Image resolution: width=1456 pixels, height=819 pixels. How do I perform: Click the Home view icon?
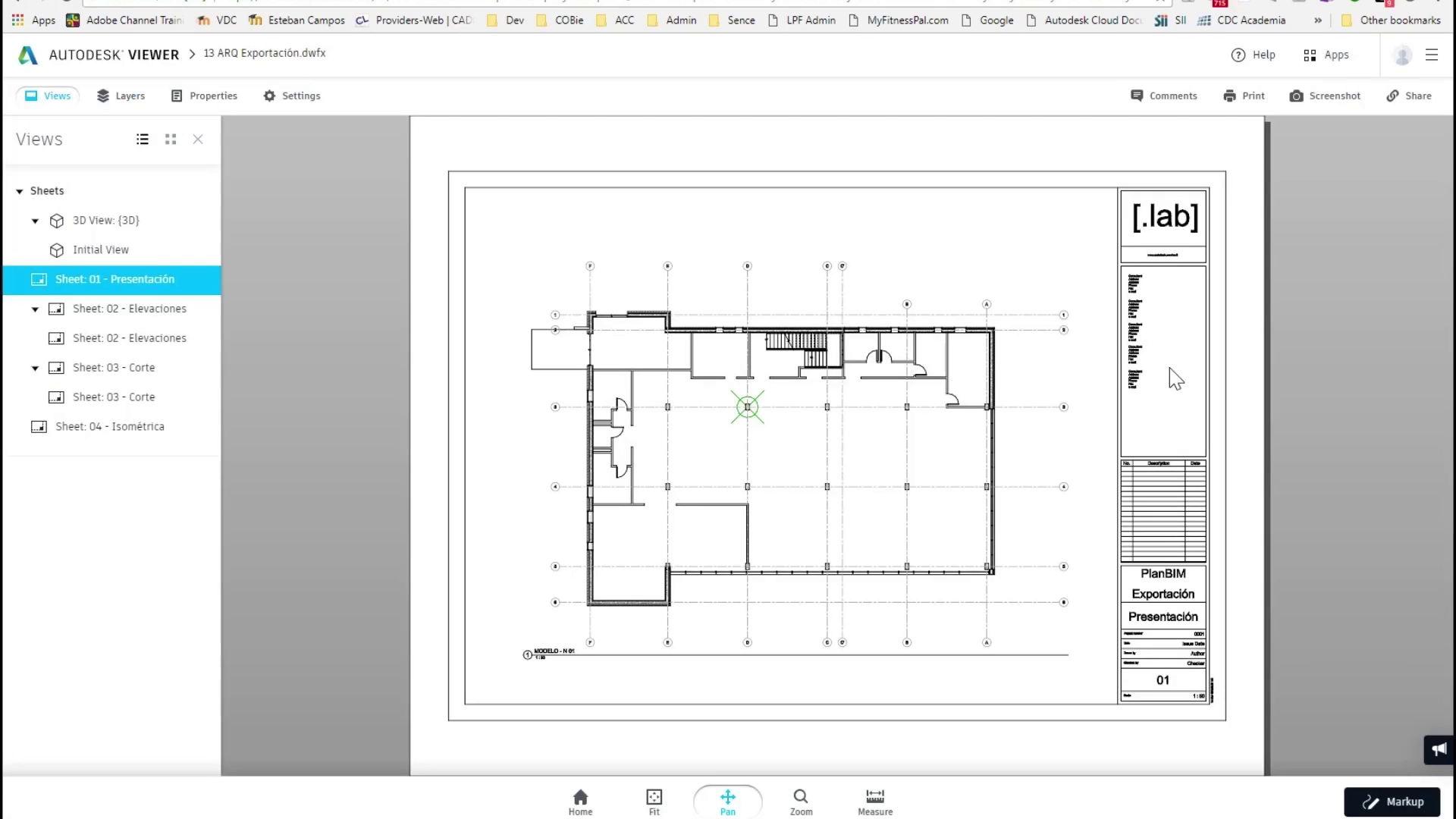(x=580, y=801)
